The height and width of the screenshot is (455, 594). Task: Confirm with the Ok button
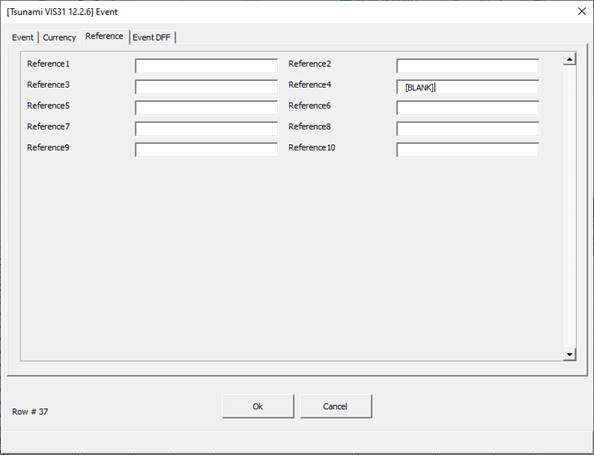point(258,406)
